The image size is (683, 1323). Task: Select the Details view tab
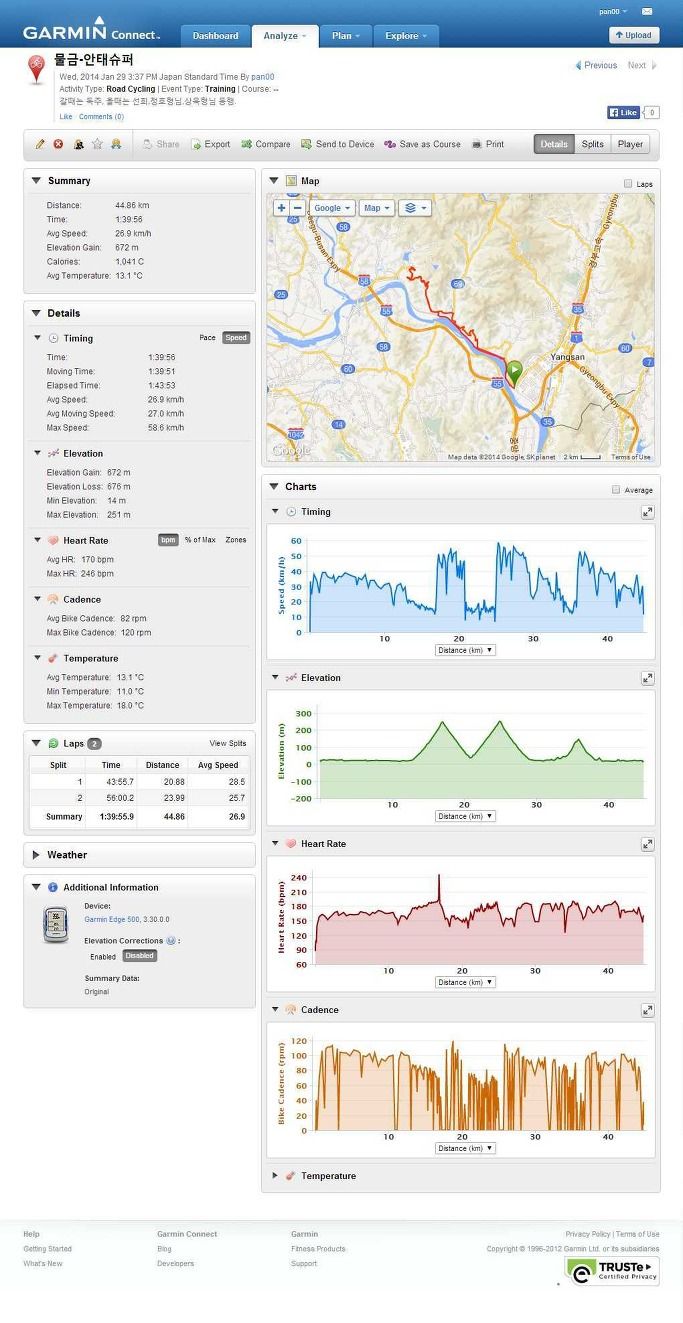coord(554,144)
